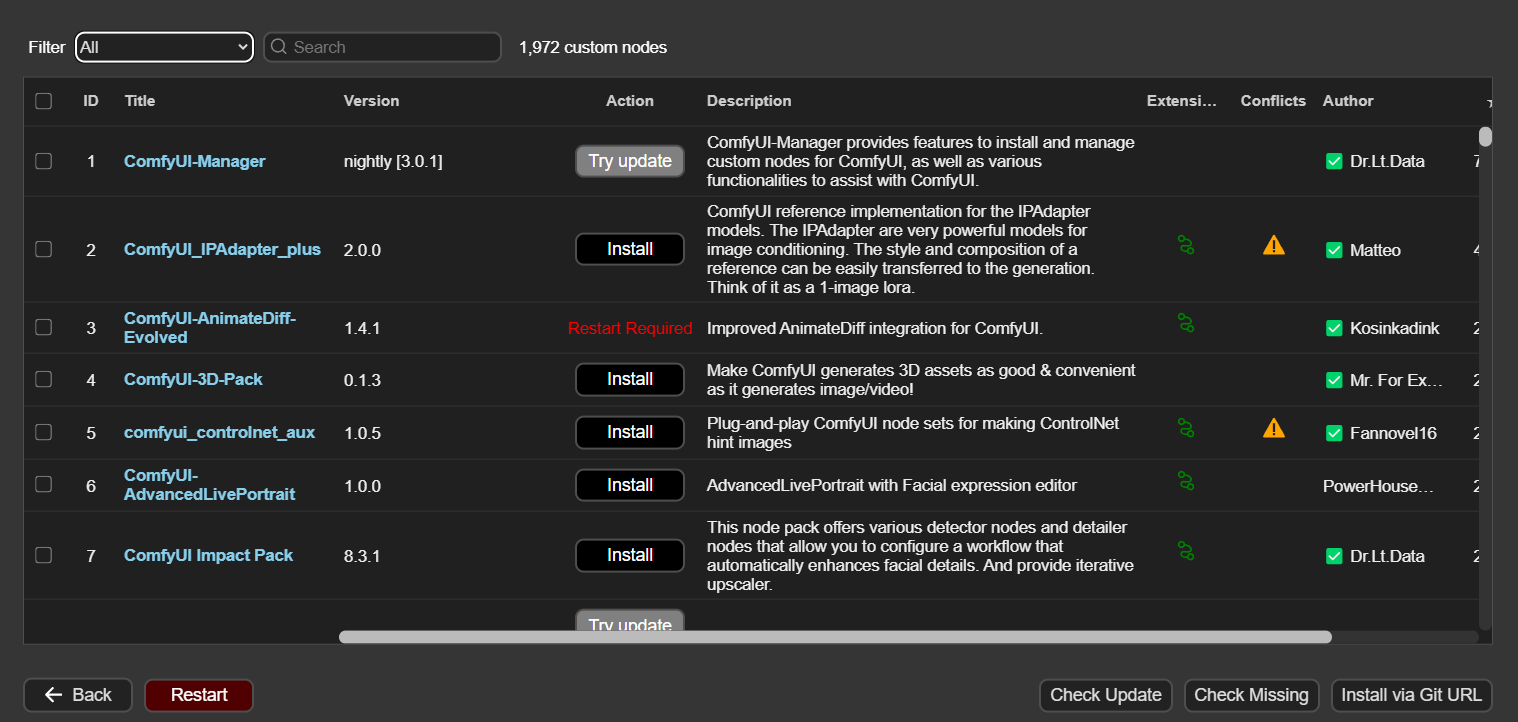
Task: Open extension link icon for ComfyUI-AnimateDiff-Evolved
Action: click(x=1186, y=323)
